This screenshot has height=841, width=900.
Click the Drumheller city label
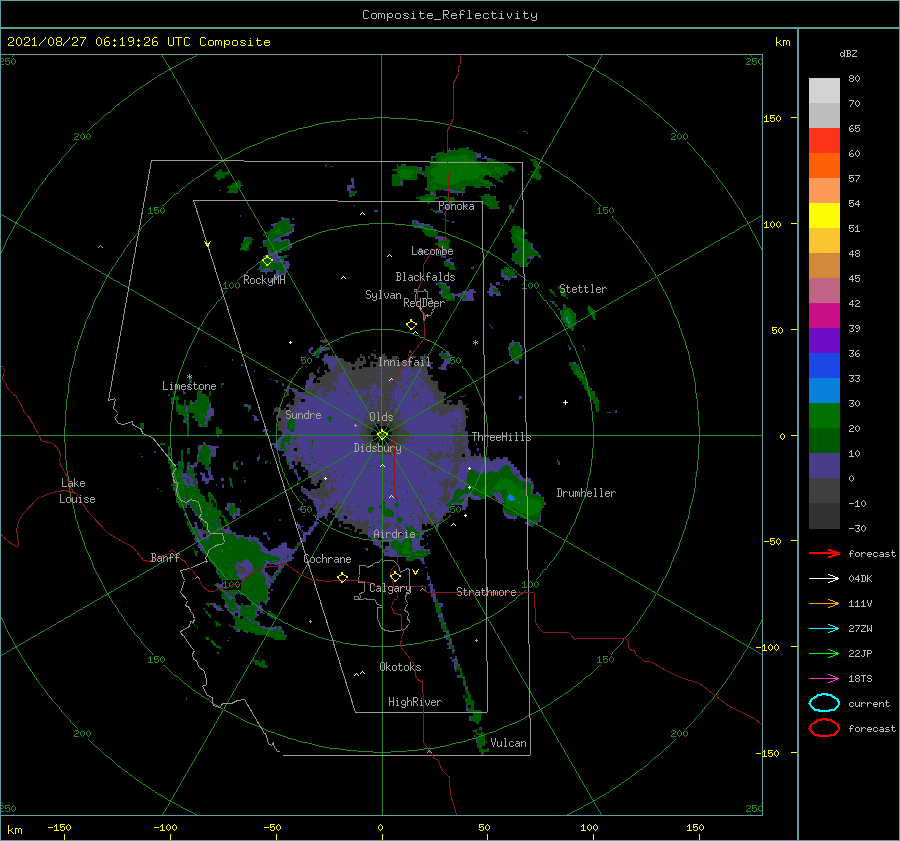click(x=586, y=493)
